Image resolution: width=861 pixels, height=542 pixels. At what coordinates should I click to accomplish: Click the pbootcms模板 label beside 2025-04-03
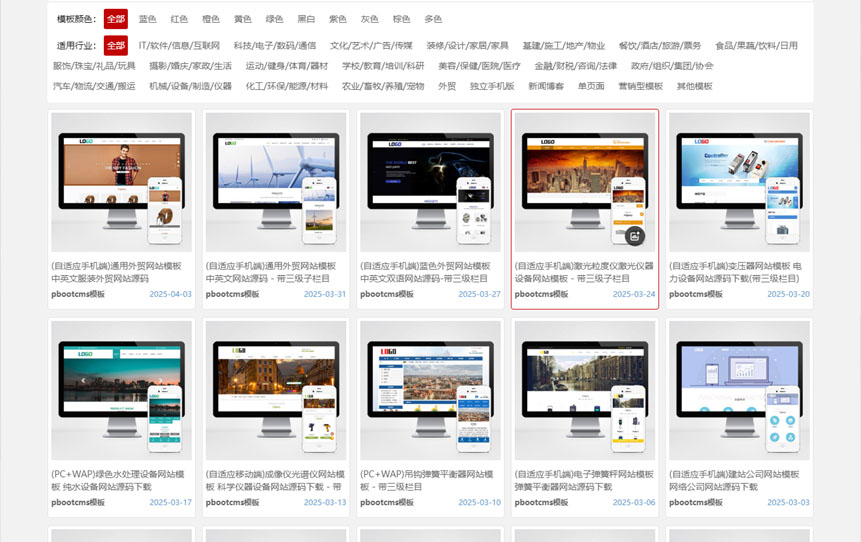click(78, 294)
